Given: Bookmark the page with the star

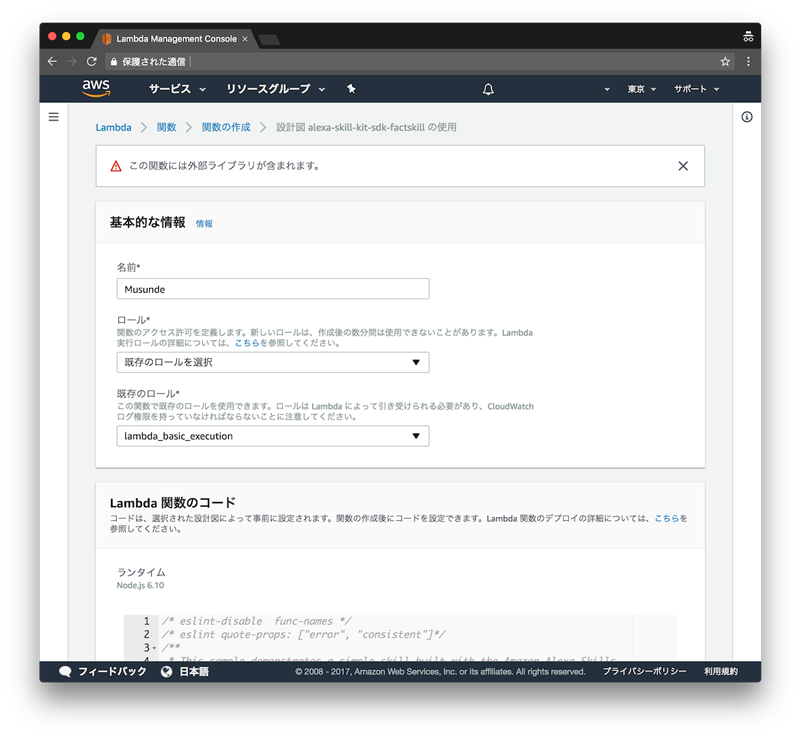Looking at the screenshot, I should [725, 61].
